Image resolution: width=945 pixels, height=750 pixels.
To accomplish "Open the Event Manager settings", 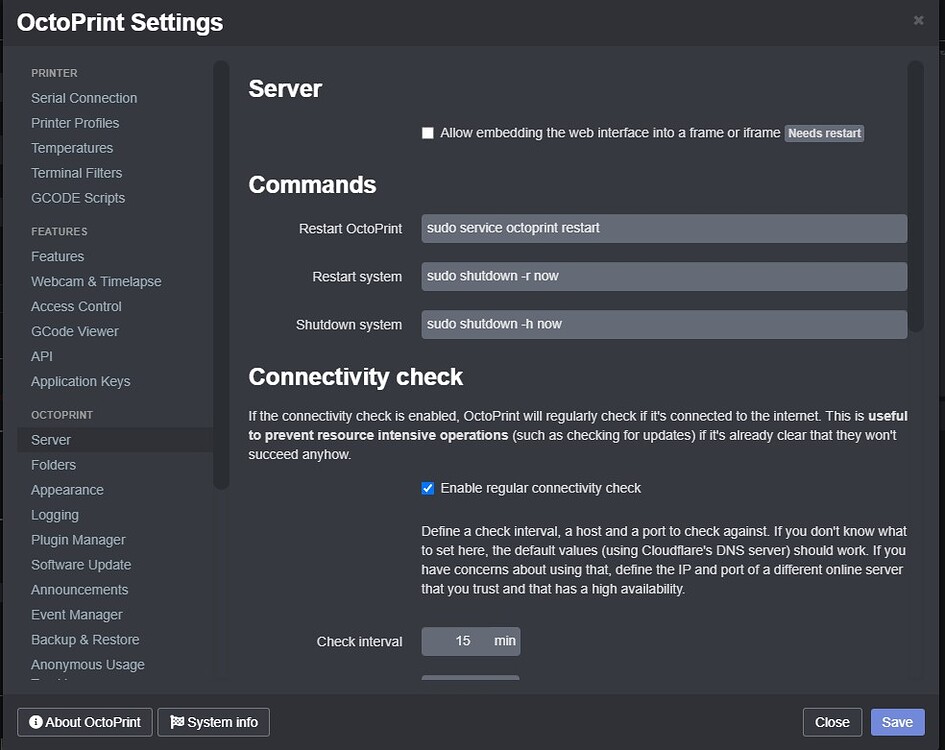I will pyautogui.click(x=75, y=614).
